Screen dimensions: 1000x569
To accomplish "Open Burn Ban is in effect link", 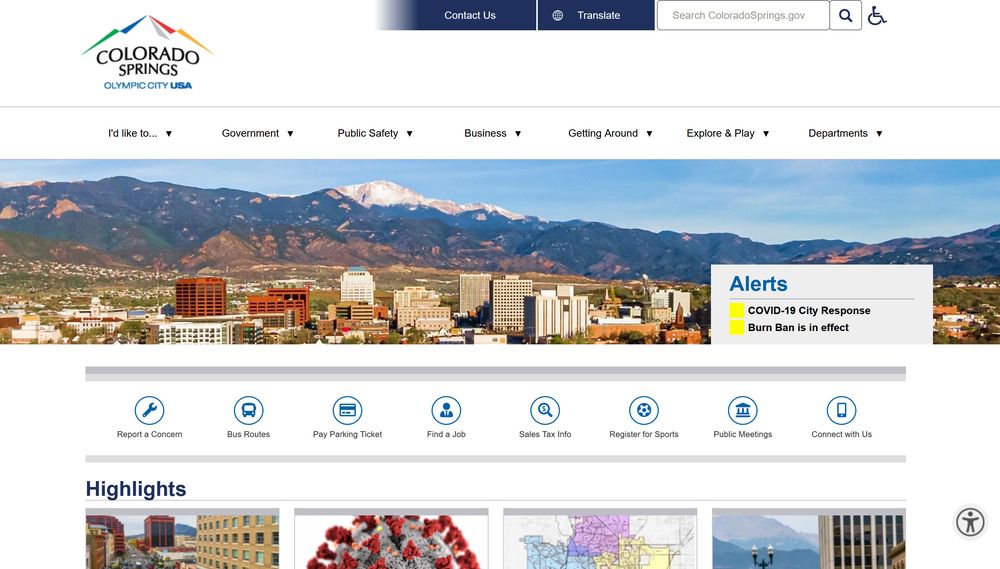I will (798, 327).
